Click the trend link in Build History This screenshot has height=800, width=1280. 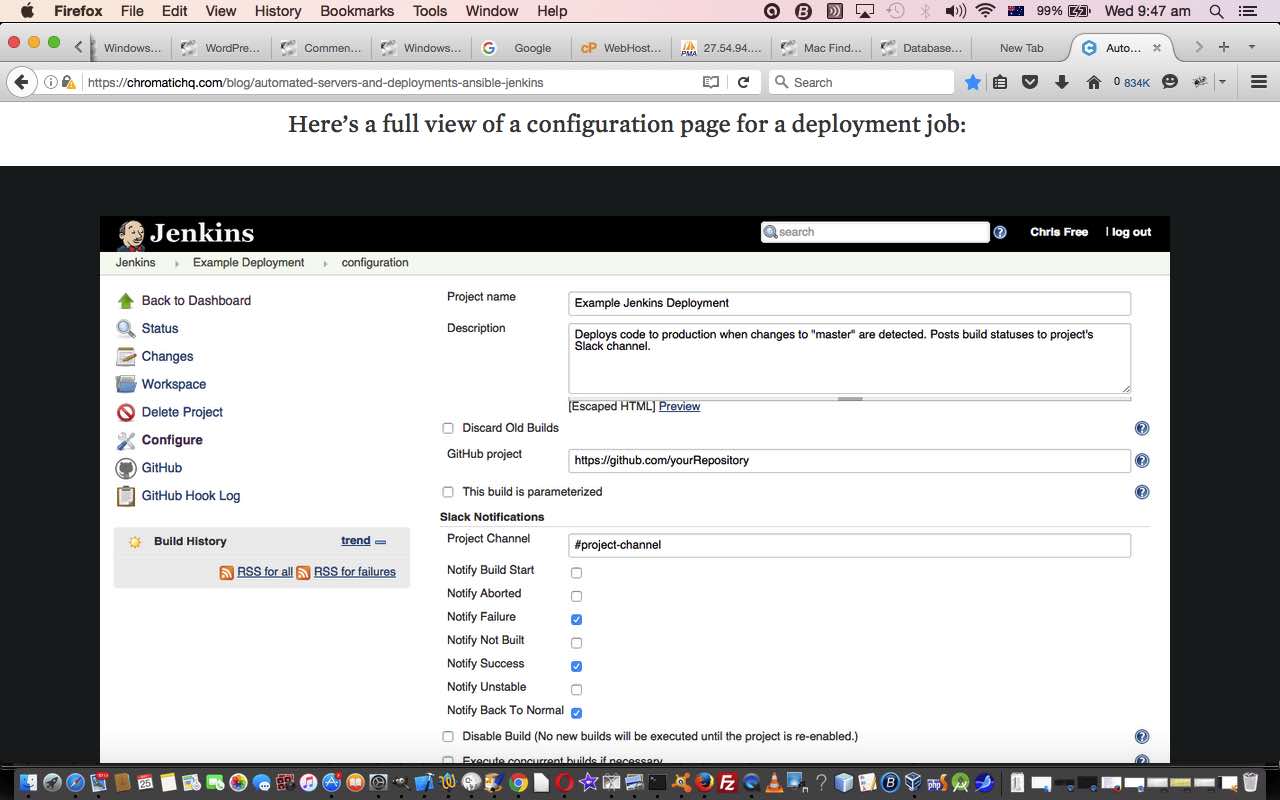pyautogui.click(x=355, y=541)
